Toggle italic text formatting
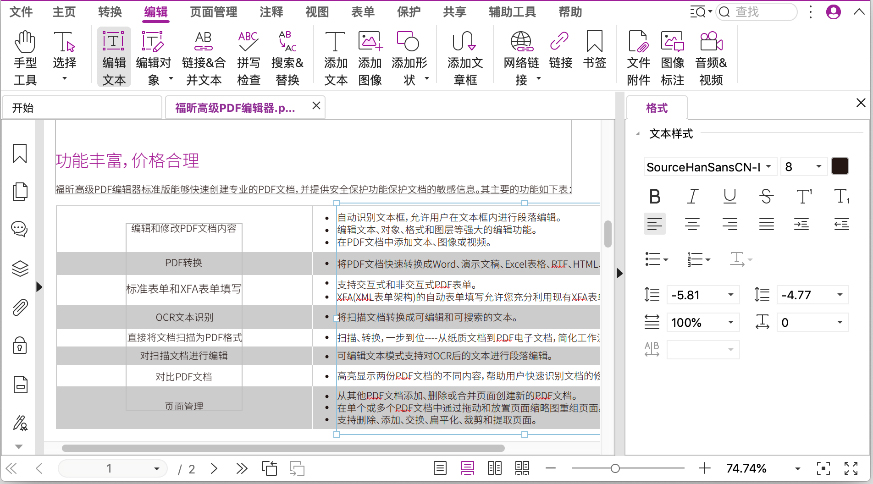Image resolution: width=873 pixels, height=484 pixels. point(692,196)
